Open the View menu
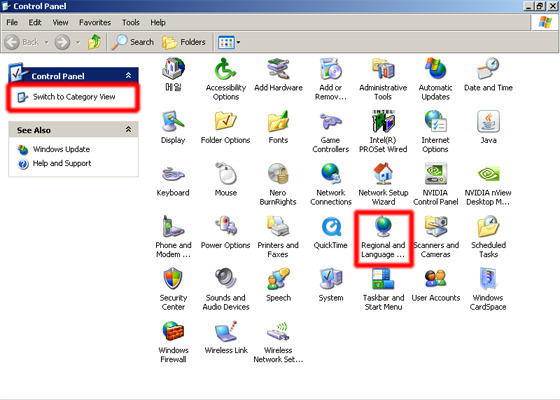 tap(60, 22)
